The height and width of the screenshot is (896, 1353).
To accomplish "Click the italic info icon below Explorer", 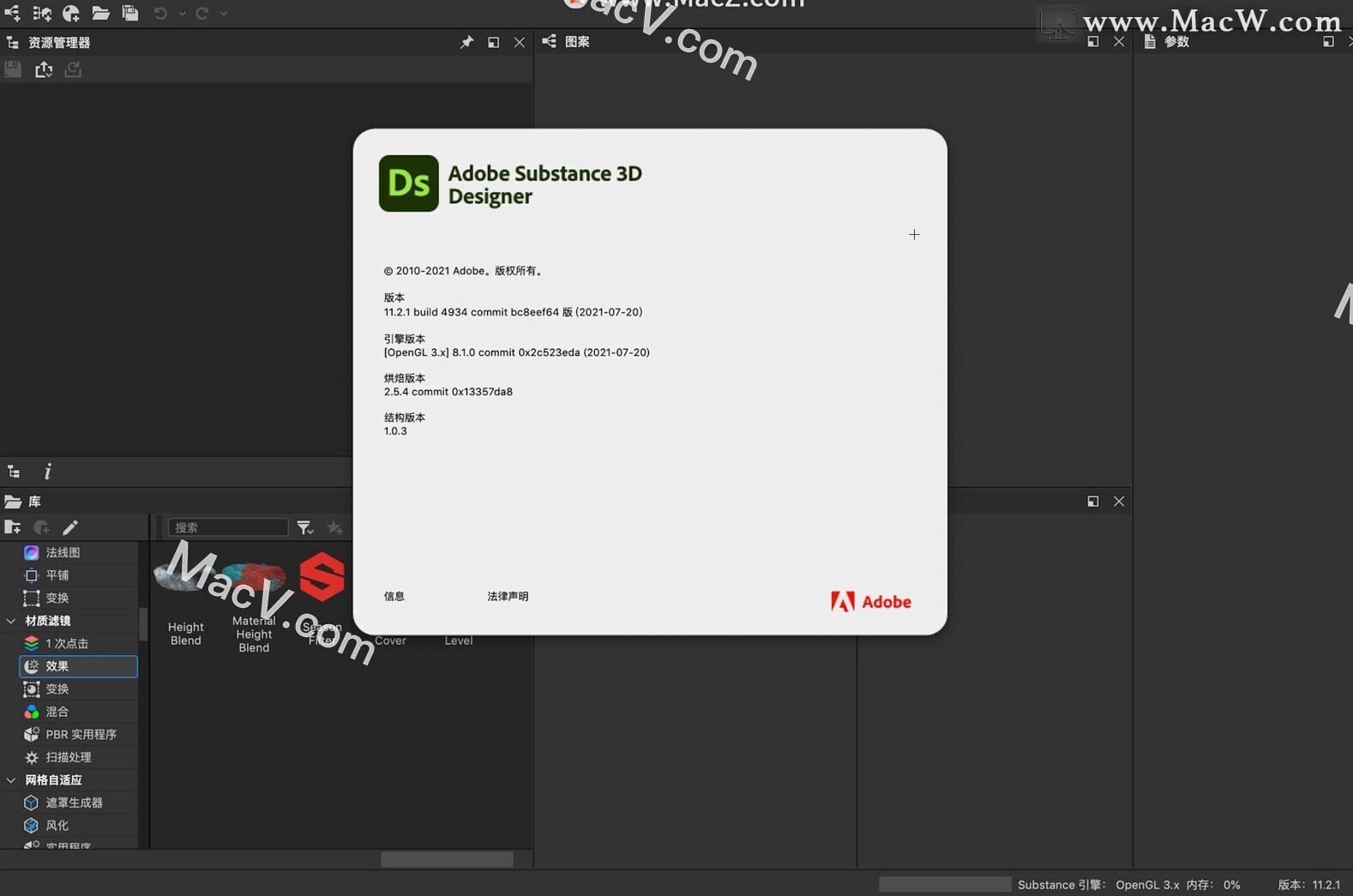I will pos(48,472).
